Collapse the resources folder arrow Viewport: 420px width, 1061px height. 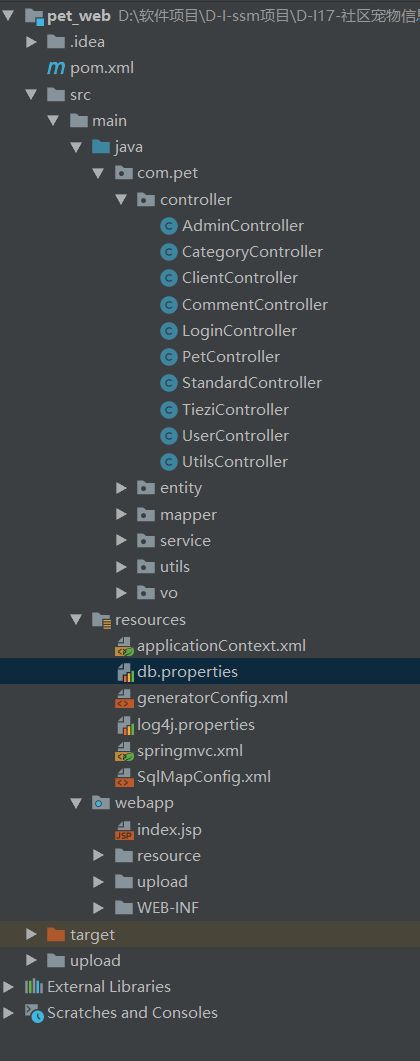coord(76,619)
